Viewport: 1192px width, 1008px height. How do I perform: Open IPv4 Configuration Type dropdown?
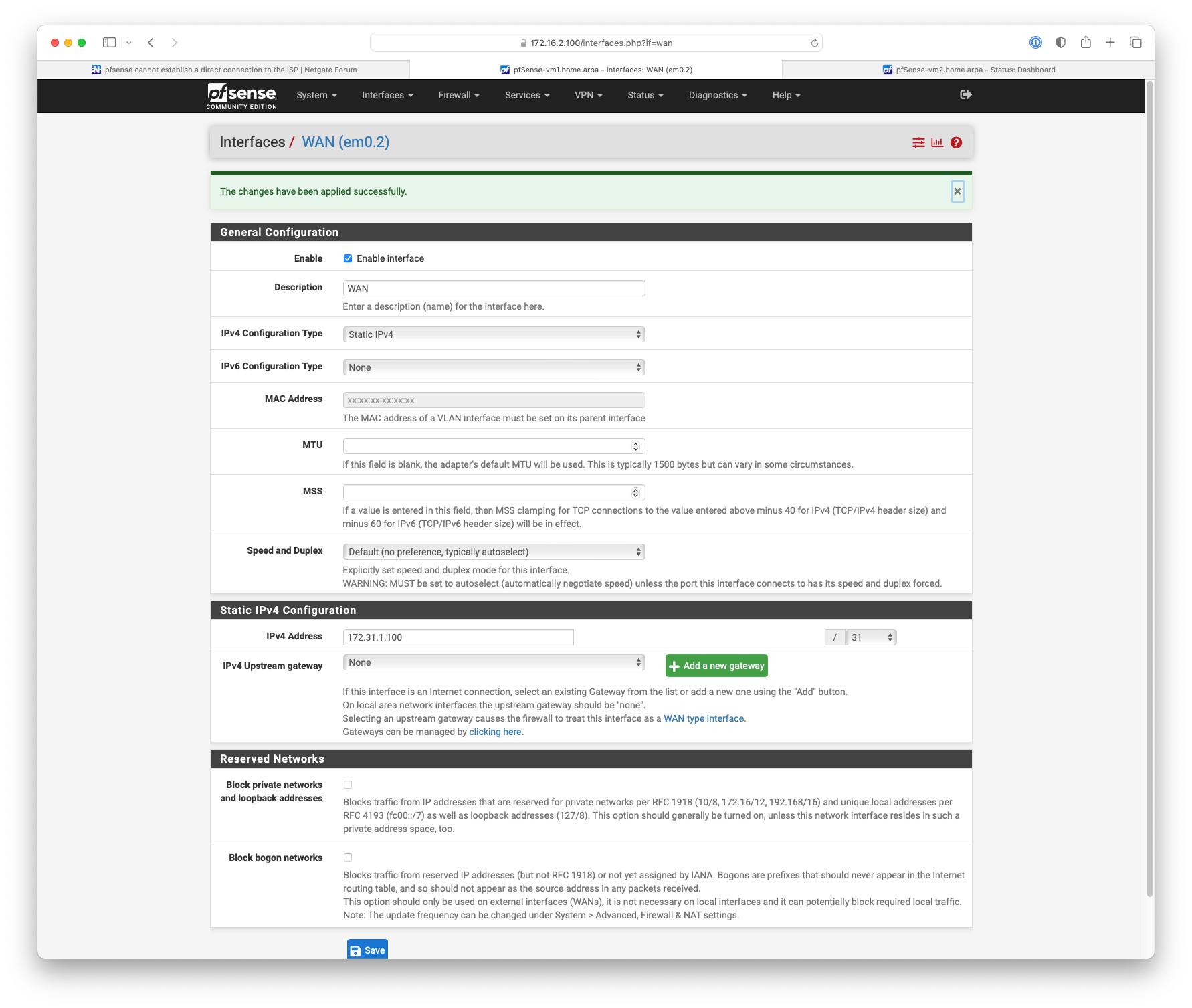tap(494, 334)
